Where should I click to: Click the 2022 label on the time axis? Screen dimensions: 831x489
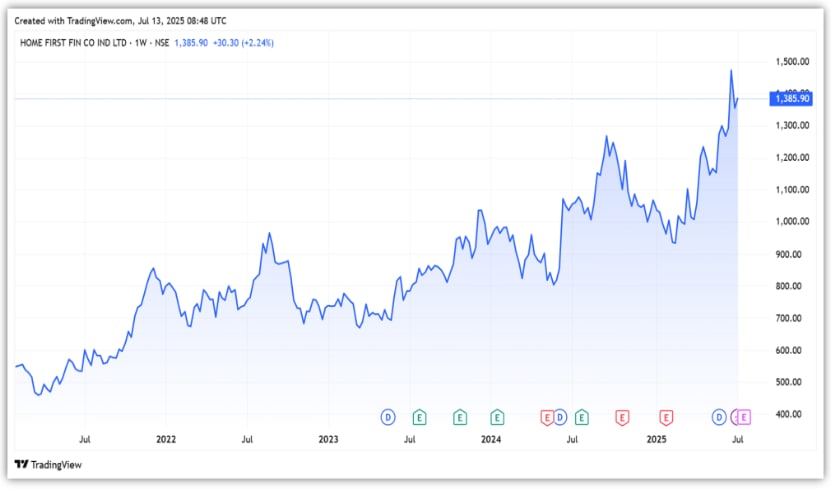[x=166, y=439]
